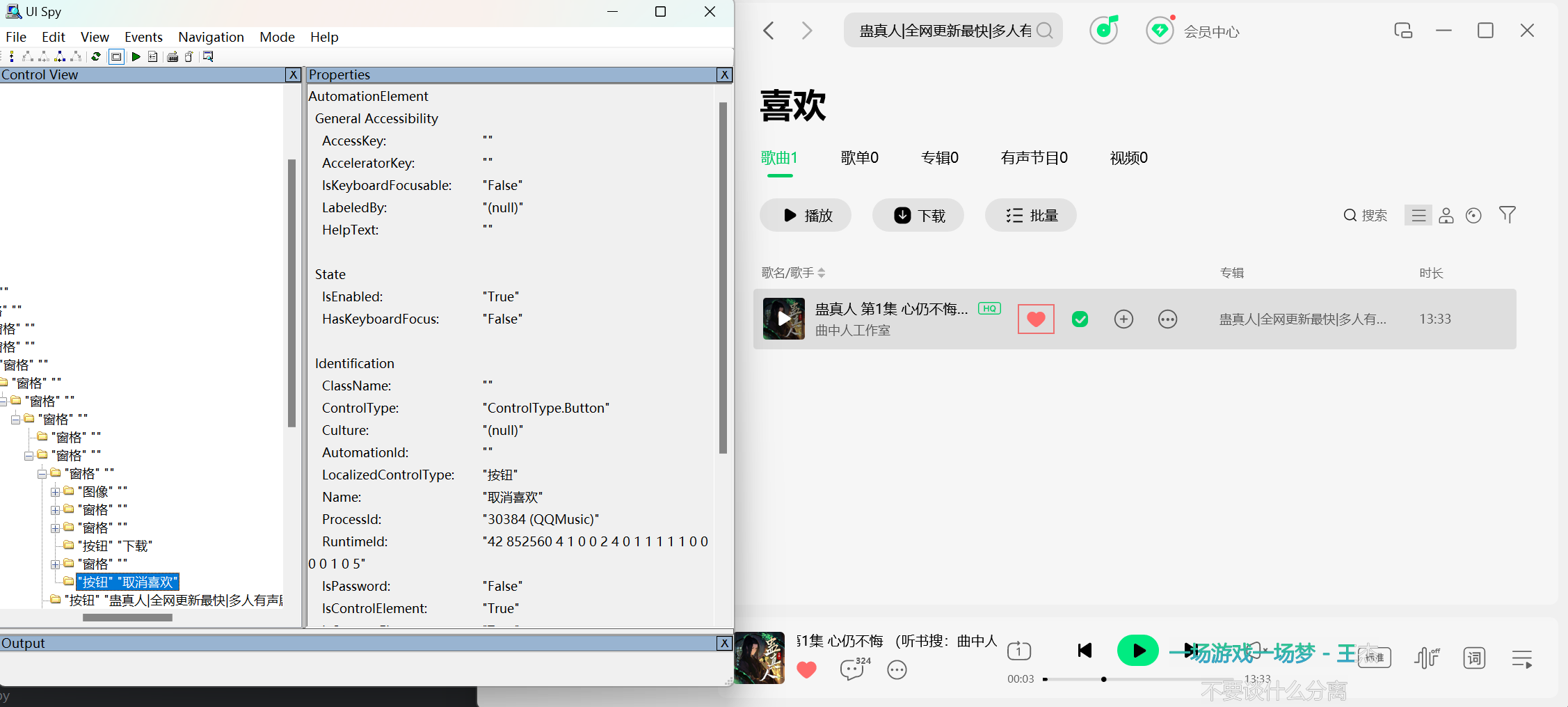Toggle the focus rectangle highlight in UI Spy
Viewport: 1568px width, 707px height.
(x=116, y=56)
